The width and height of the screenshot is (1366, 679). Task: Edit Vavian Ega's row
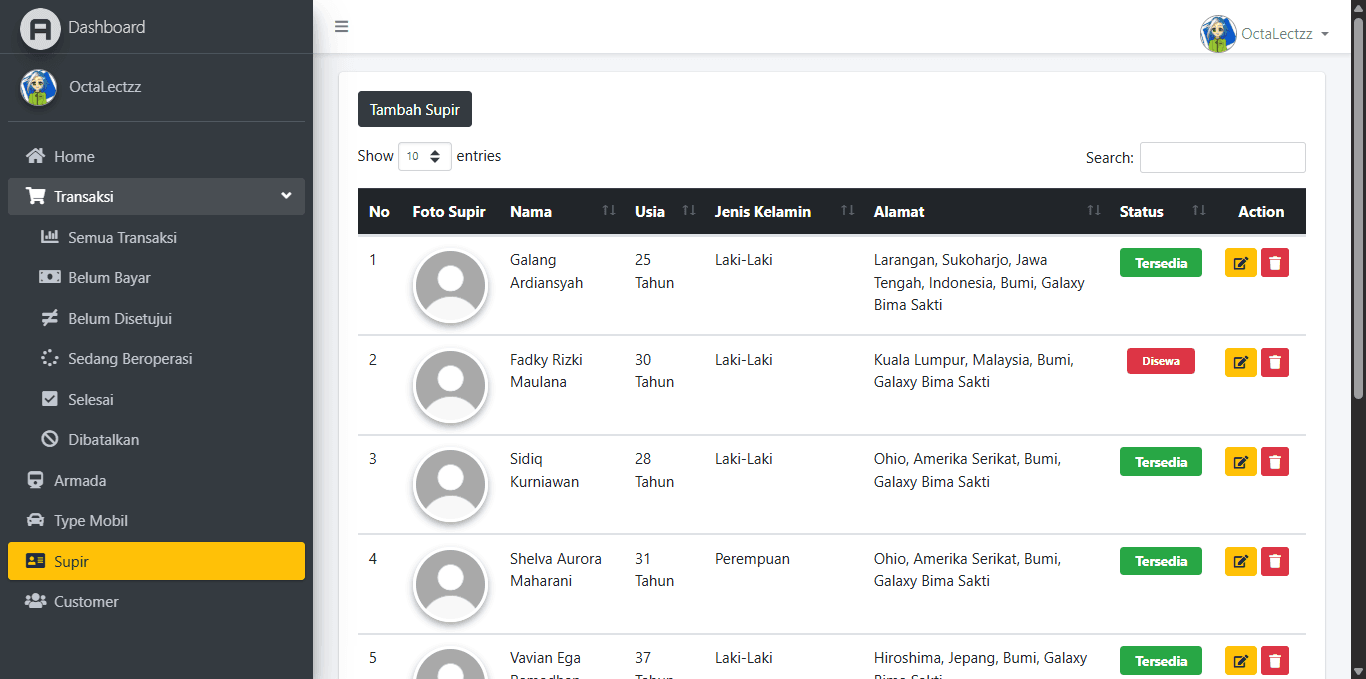(x=1241, y=660)
